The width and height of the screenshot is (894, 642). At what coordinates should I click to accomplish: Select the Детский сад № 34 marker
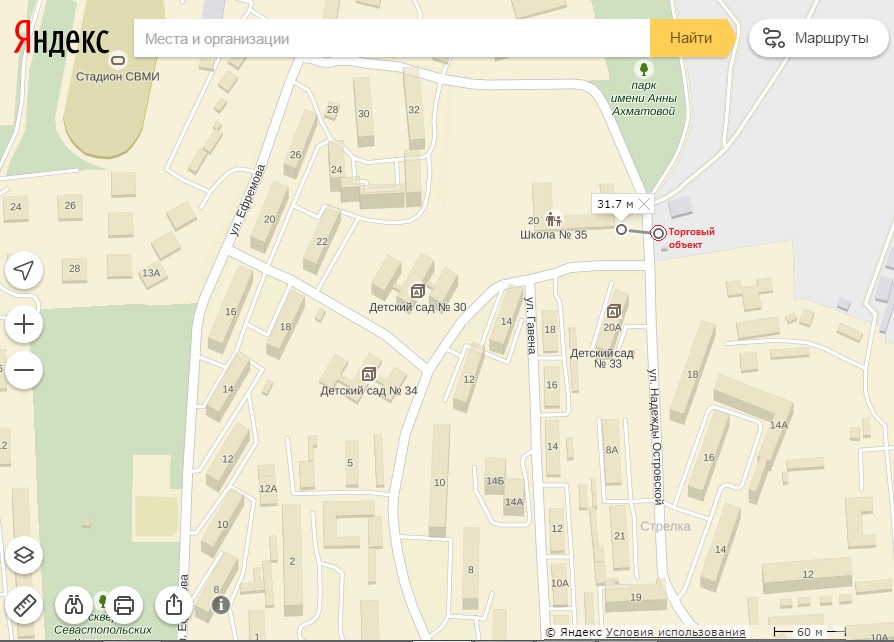coord(368,375)
